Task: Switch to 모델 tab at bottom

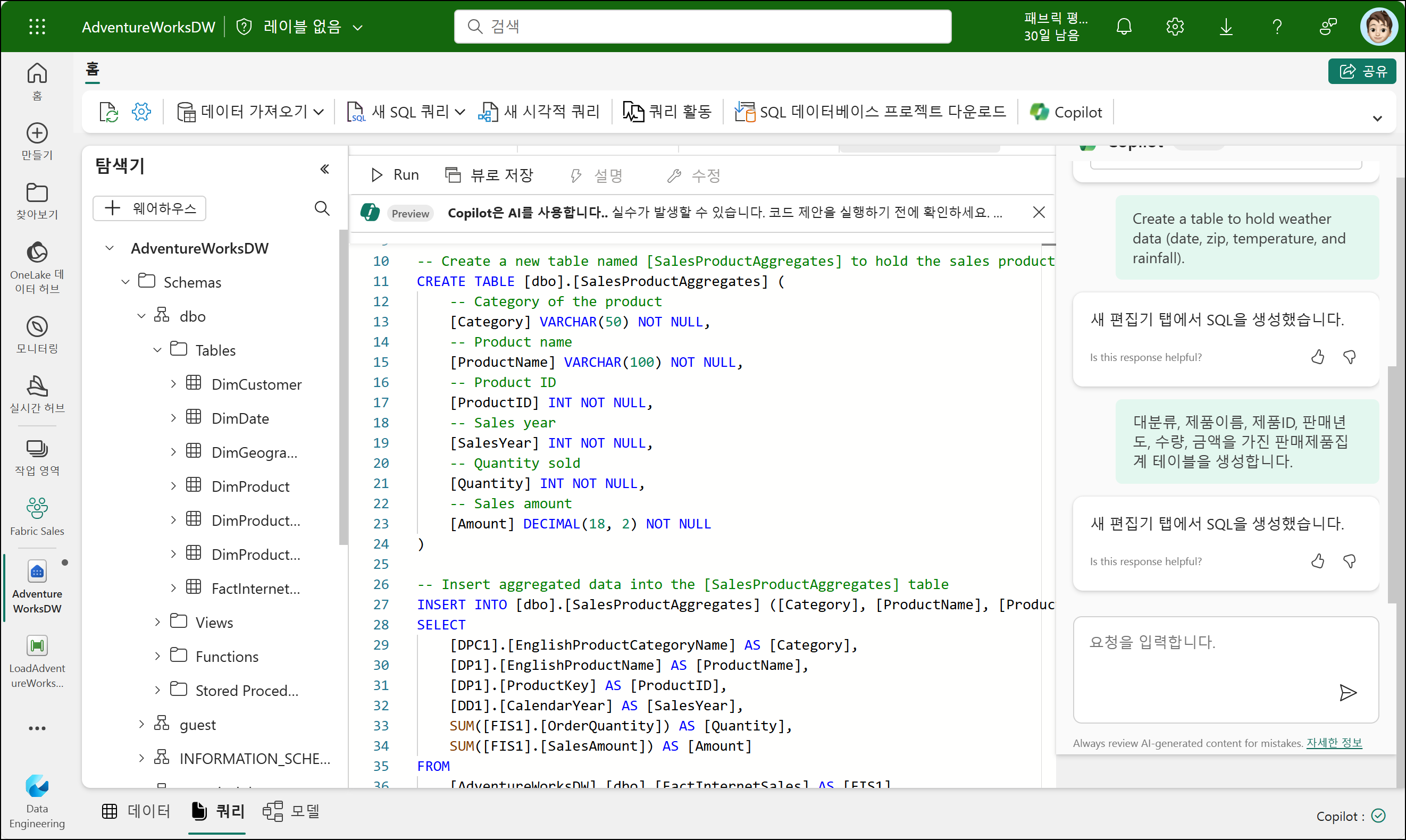Action: (x=292, y=811)
